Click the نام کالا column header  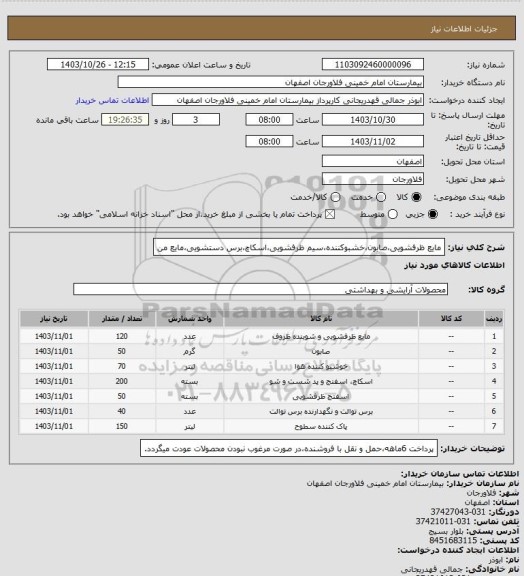[x=321, y=319]
